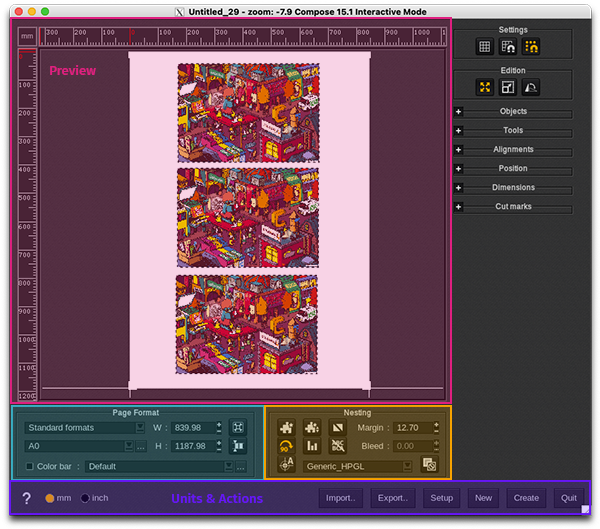Click the page orientation icon next to H field
Screen dimensions: 600x529
[238, 446]
